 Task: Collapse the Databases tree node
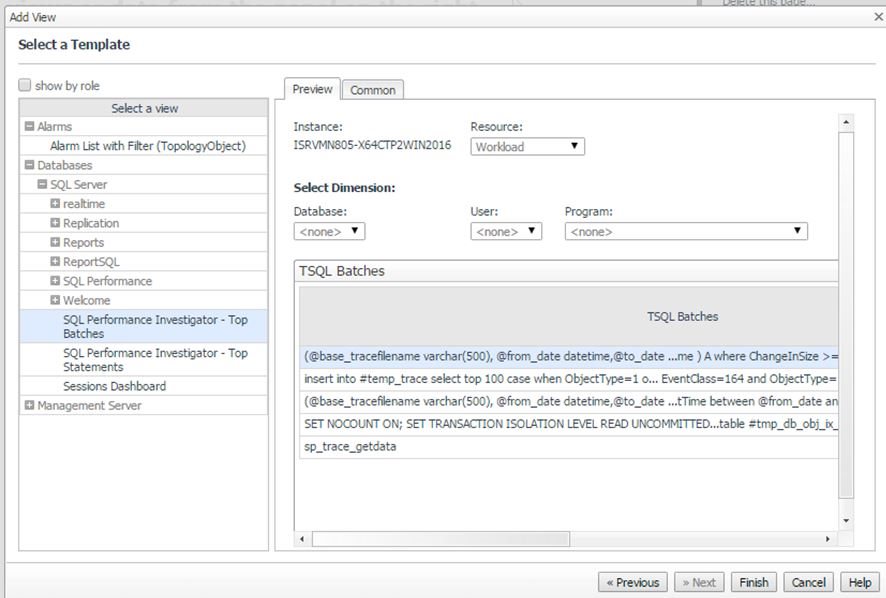29,165
